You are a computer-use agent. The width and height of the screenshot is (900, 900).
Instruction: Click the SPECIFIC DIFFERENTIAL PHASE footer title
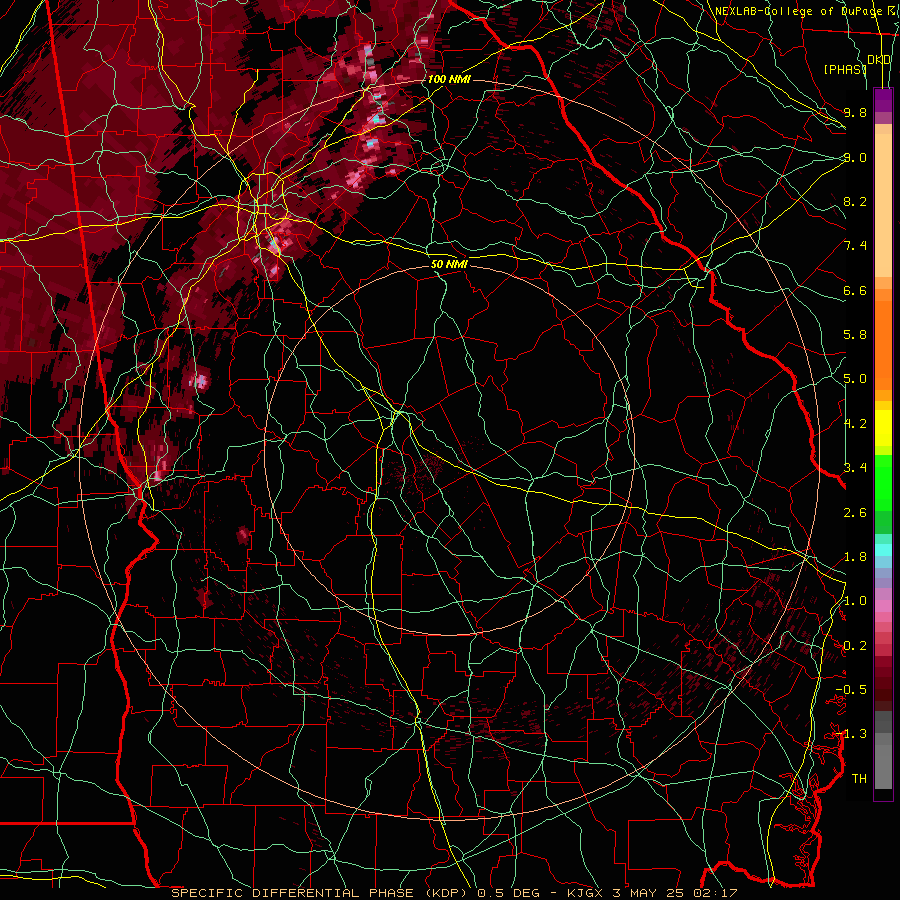292,893
